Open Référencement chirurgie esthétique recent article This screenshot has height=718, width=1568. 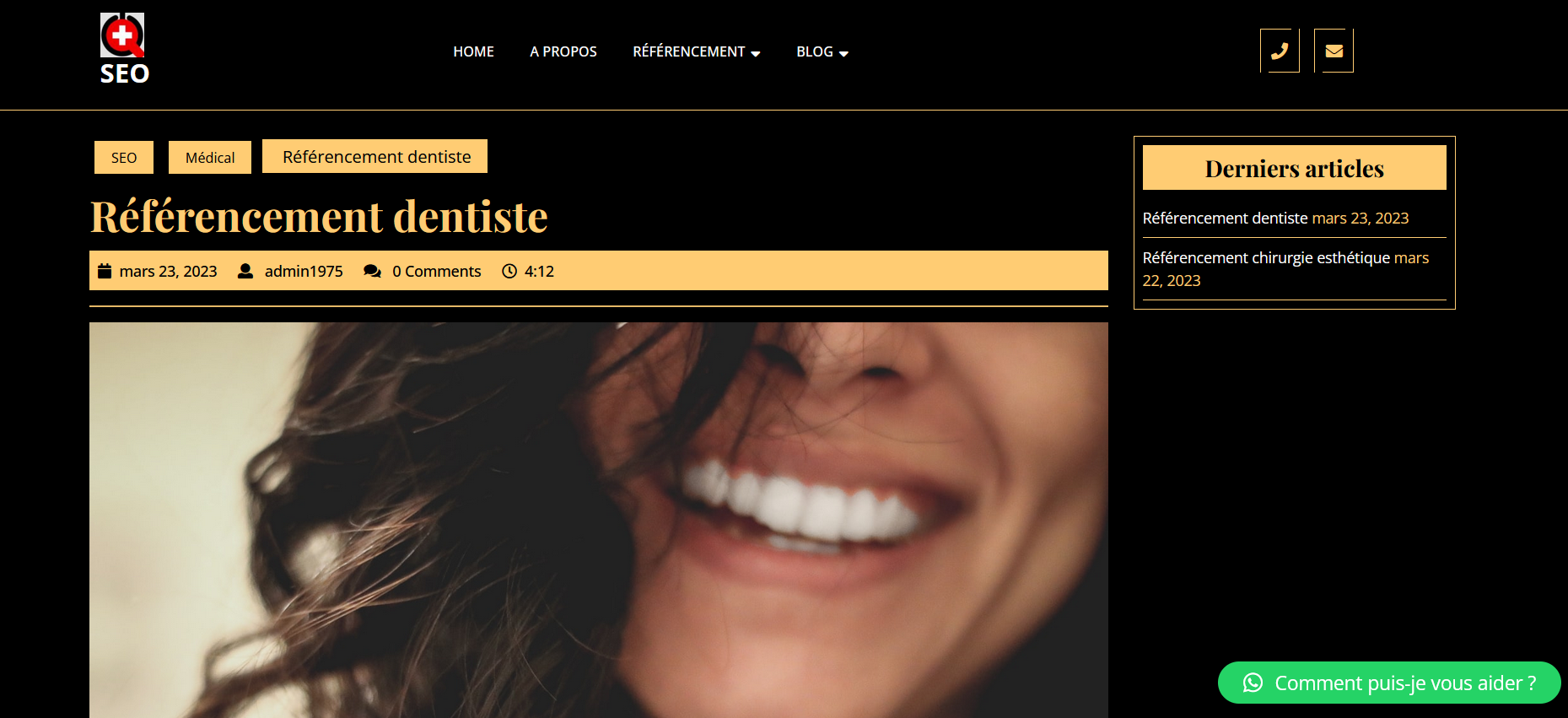1266,257
